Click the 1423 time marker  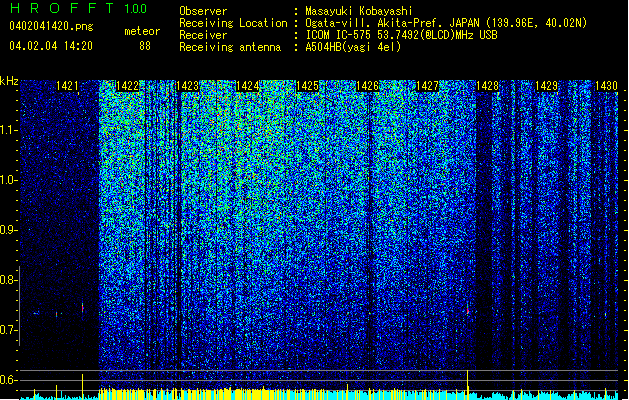click(x=187, y=86)
